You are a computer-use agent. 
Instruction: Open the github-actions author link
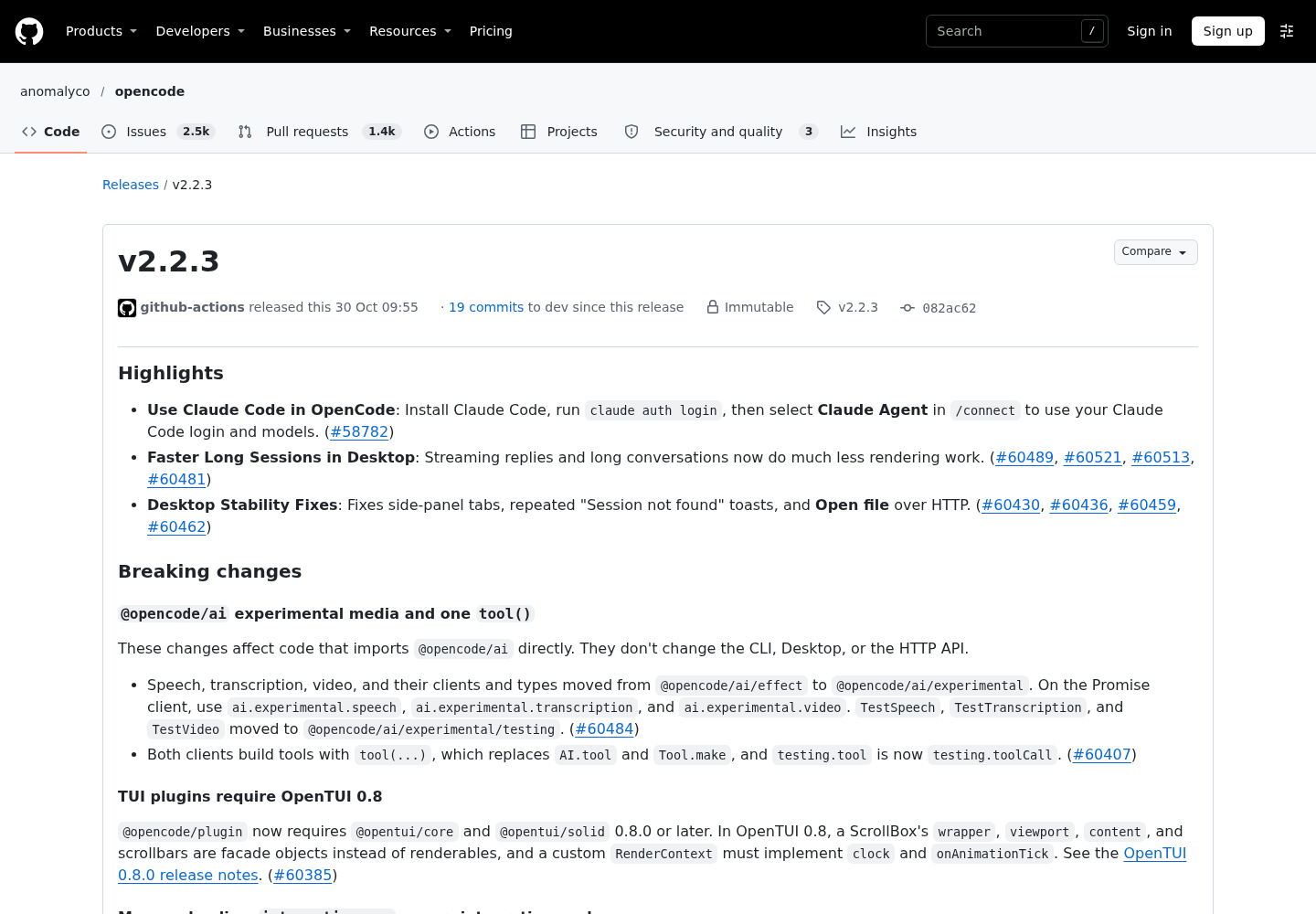click(x=193, y=307)
